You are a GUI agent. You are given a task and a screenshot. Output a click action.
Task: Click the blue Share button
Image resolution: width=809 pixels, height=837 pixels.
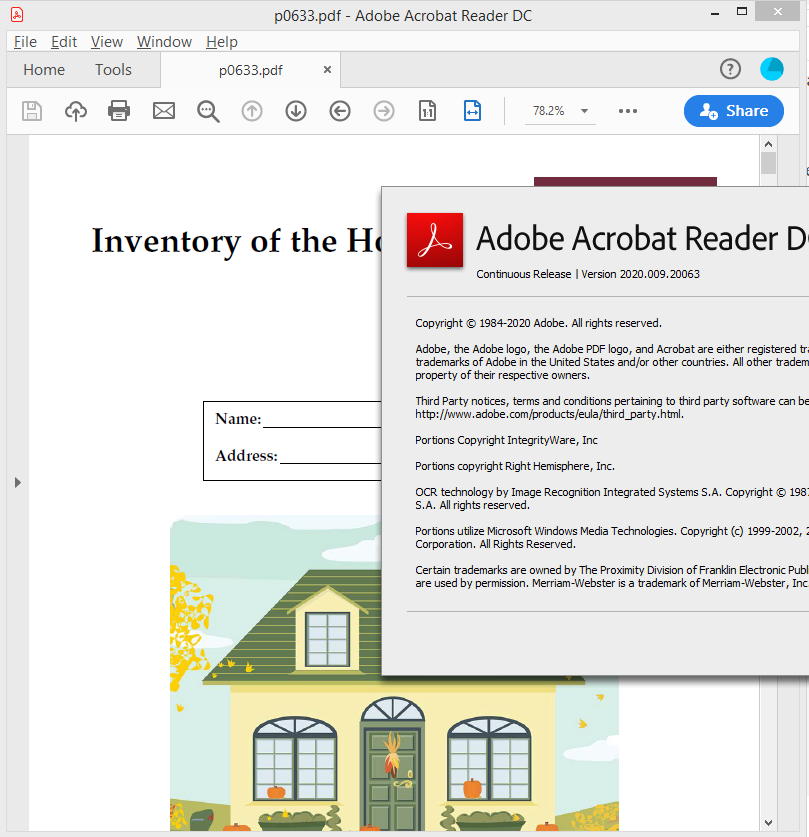pos(733,110)
